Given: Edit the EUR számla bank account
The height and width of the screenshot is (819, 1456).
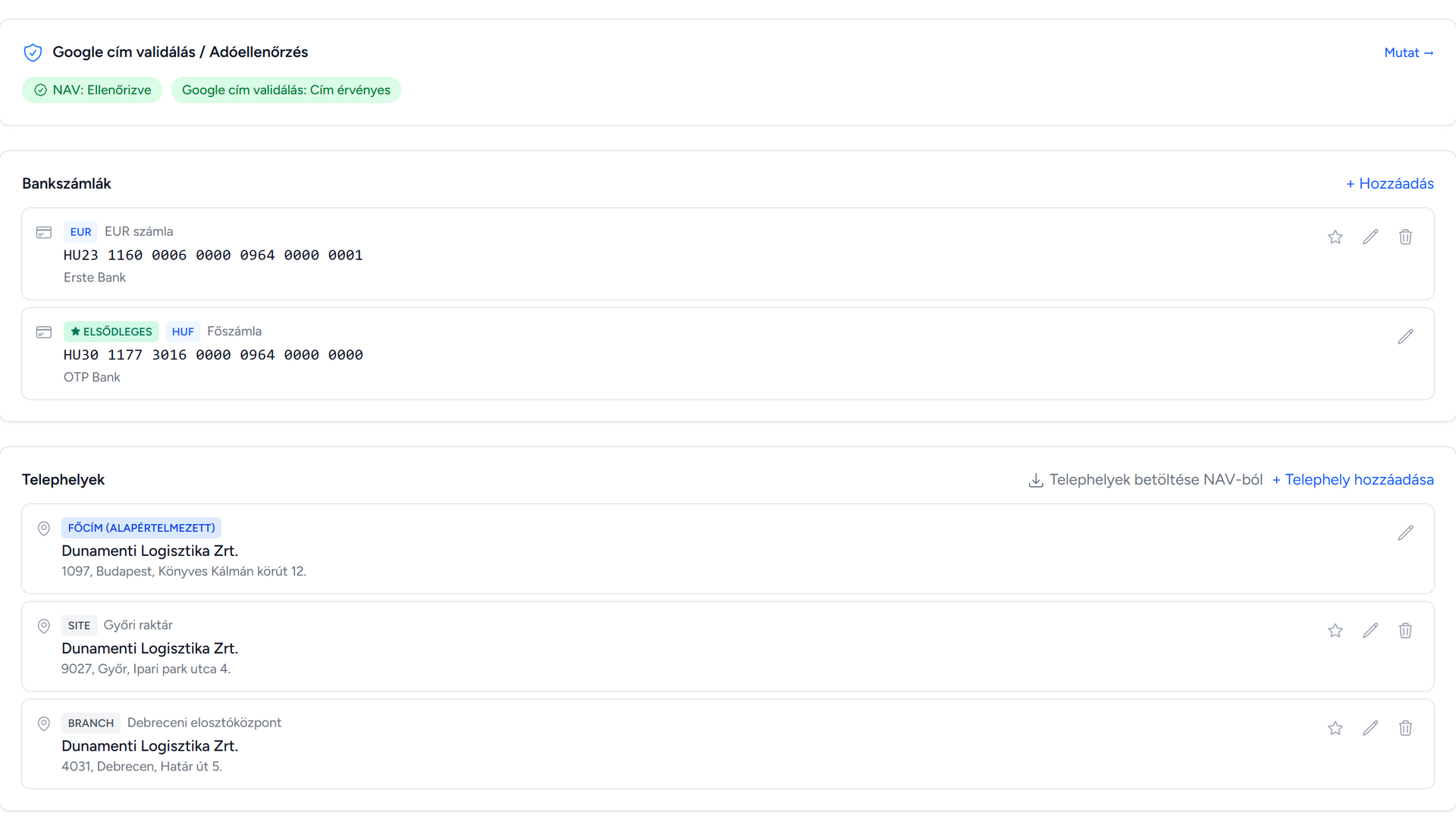Looking at the screenshot, I should (x=1370, y=237).
